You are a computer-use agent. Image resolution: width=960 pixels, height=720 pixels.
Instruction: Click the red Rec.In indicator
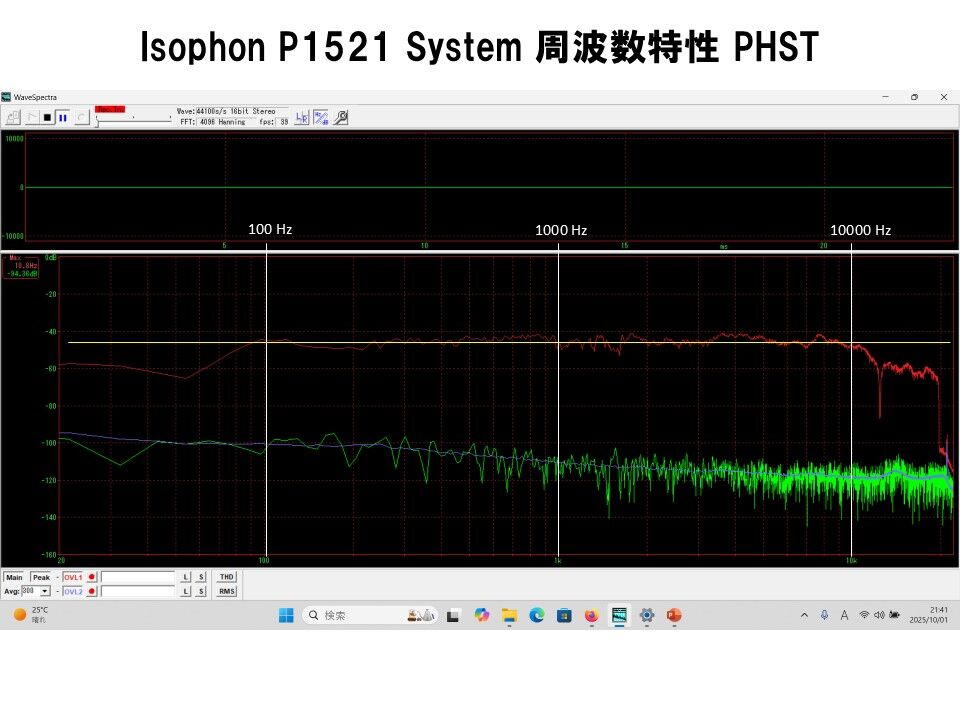click(x=112, y=109)
